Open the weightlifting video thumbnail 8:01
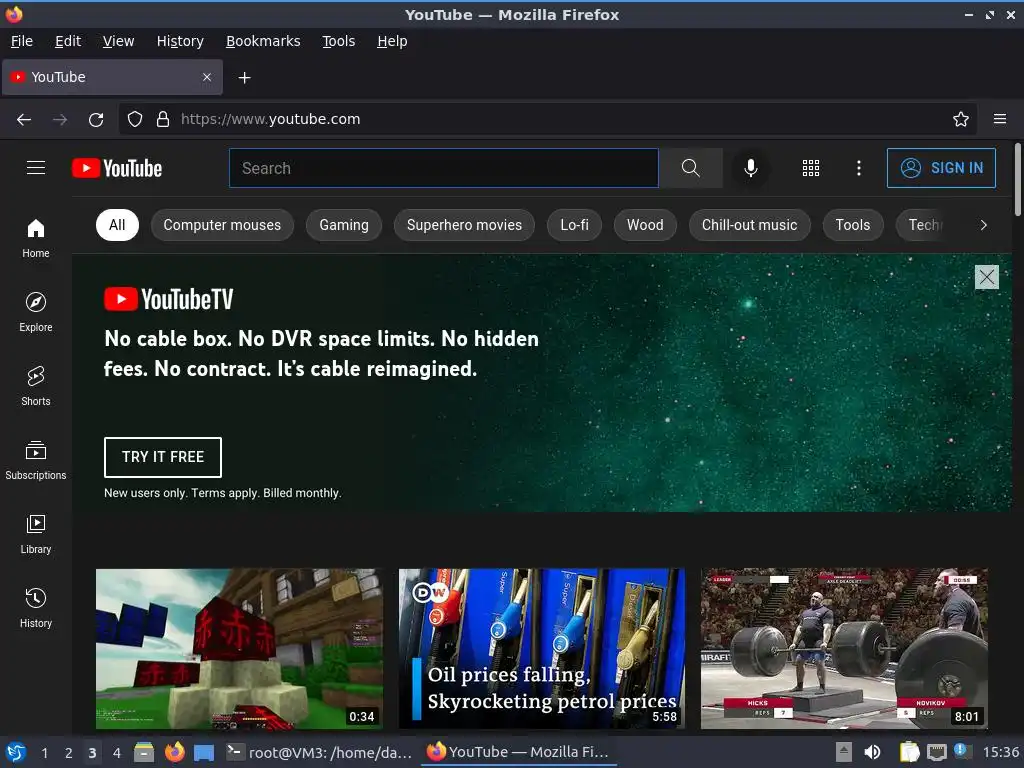1024x768 pixels. pyautogui.click(x=844, y=648)
